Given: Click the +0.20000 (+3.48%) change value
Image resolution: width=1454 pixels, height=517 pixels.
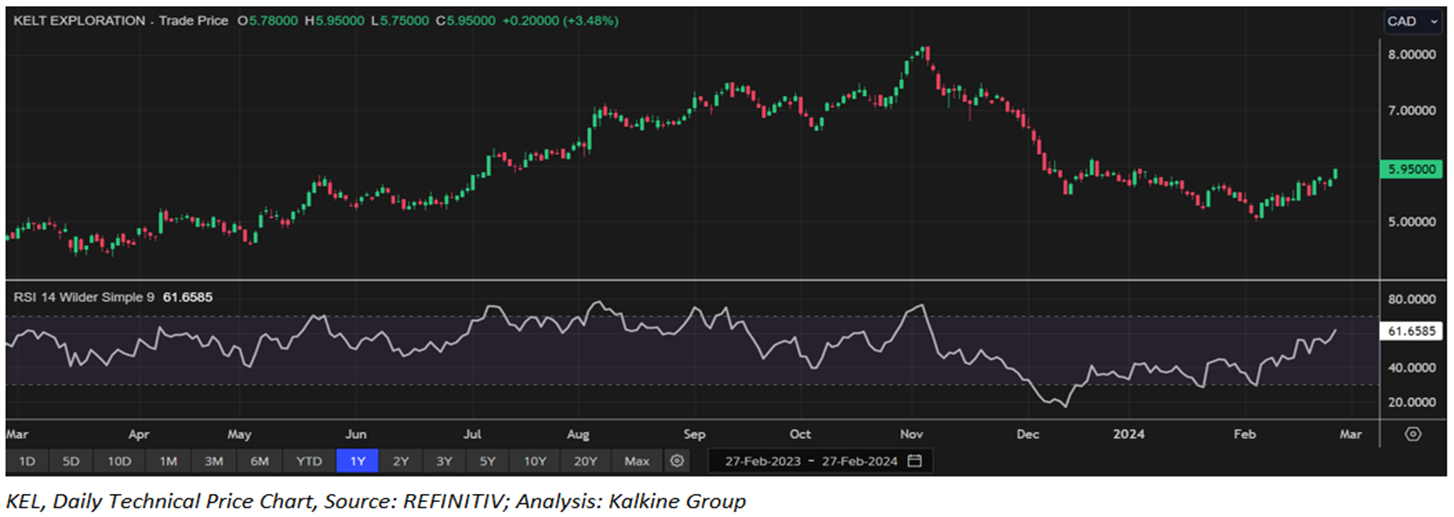Looking at the screenshot, I should coord(559,20).
